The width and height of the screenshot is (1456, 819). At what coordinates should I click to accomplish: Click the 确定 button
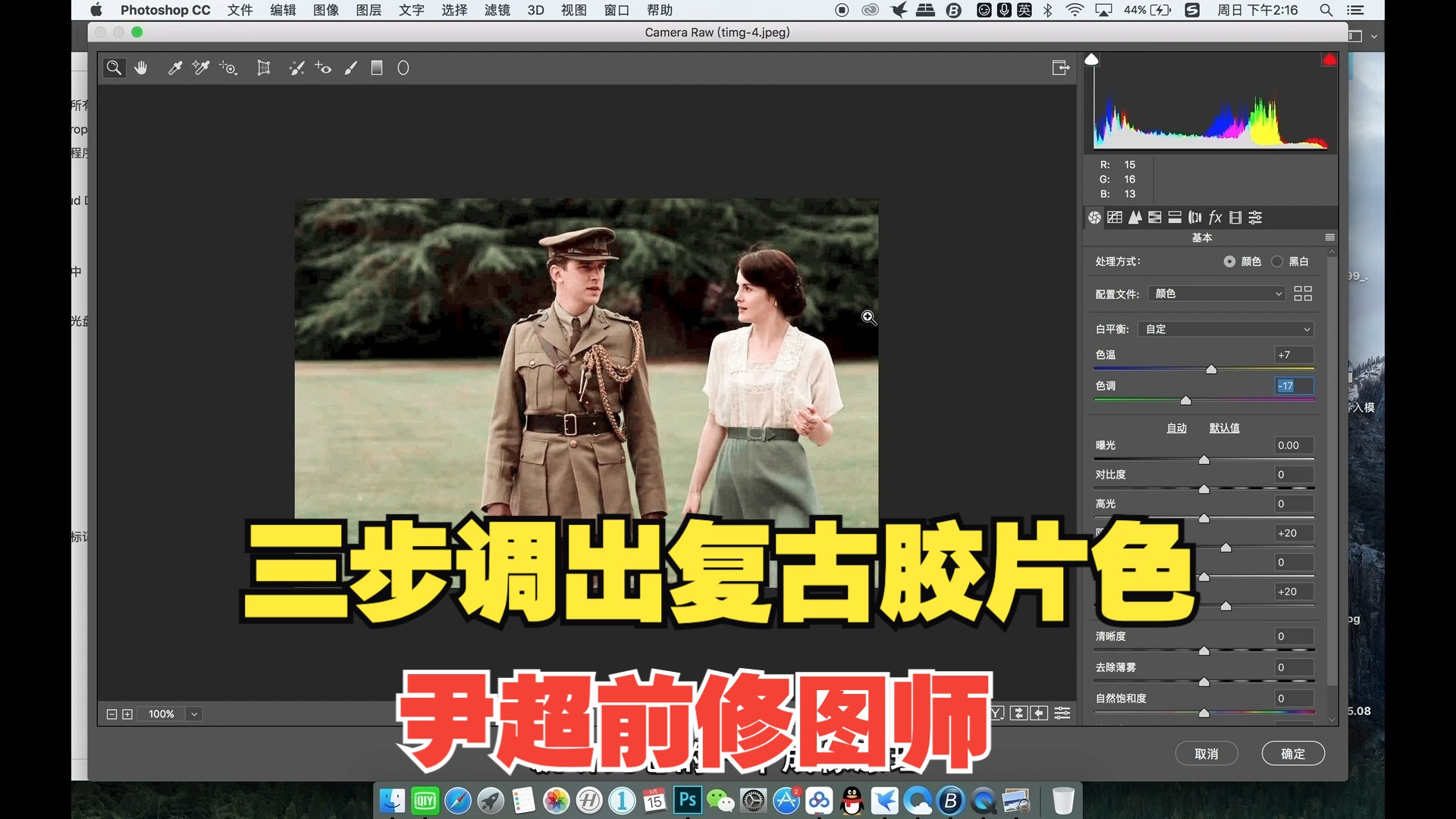coord(1293,754)
